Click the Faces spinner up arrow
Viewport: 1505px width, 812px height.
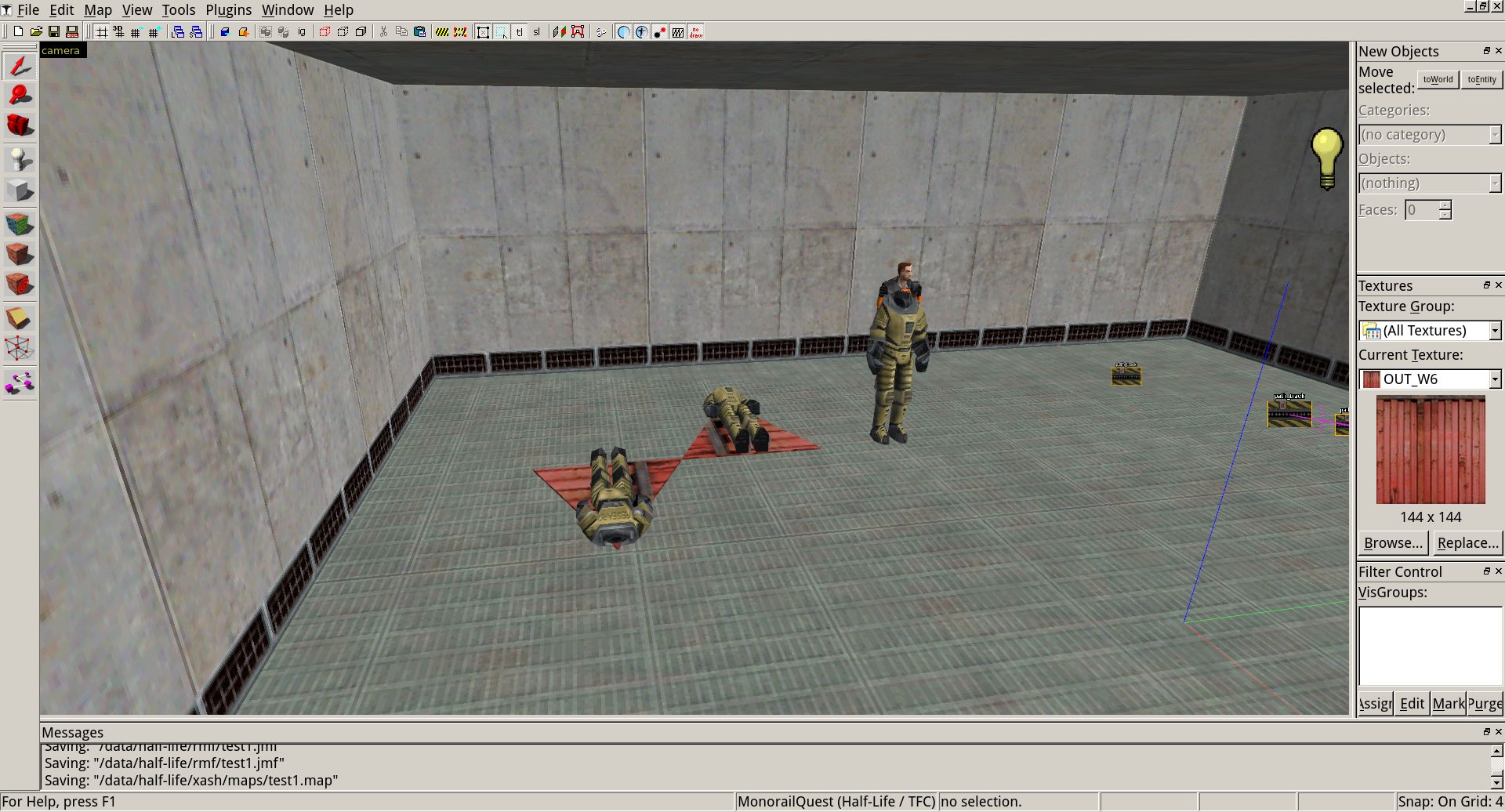1445,205
